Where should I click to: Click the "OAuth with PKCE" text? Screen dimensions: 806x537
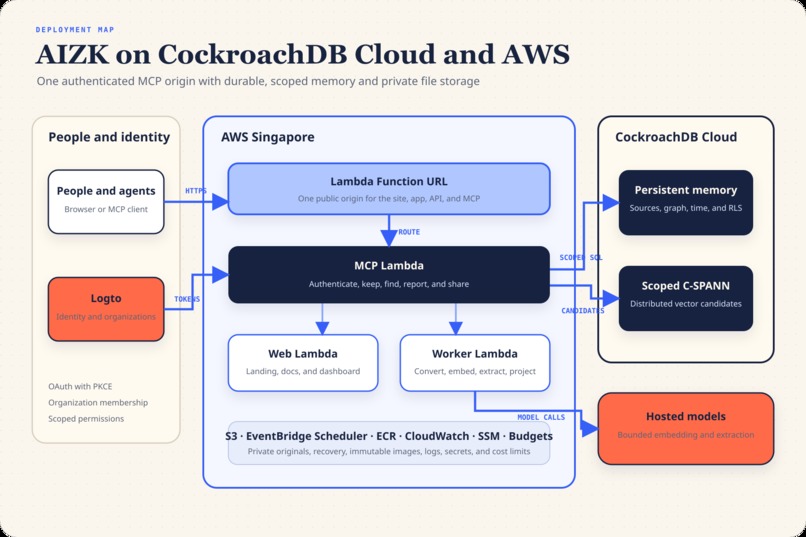click(x=80, y=386)
